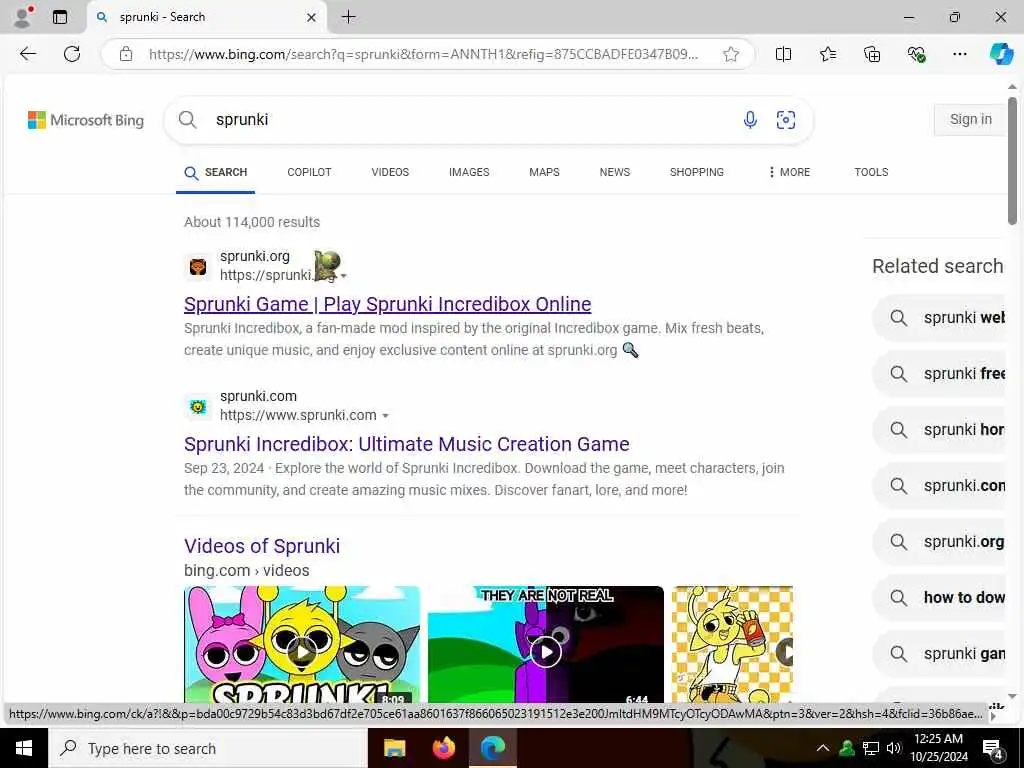Show hidden tray icons chevron
Viewport: 1024px width, 768px height.
(823, 748)
